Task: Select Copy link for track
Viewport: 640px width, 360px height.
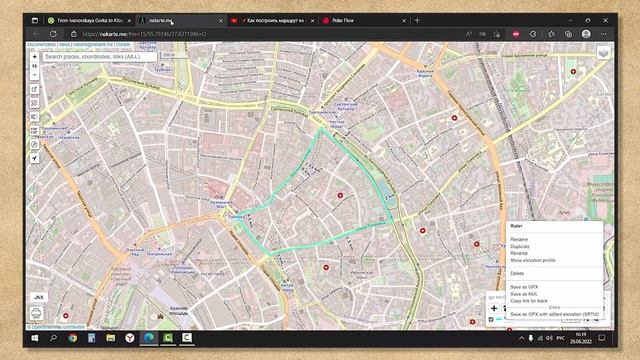Action: click(529, 301)
